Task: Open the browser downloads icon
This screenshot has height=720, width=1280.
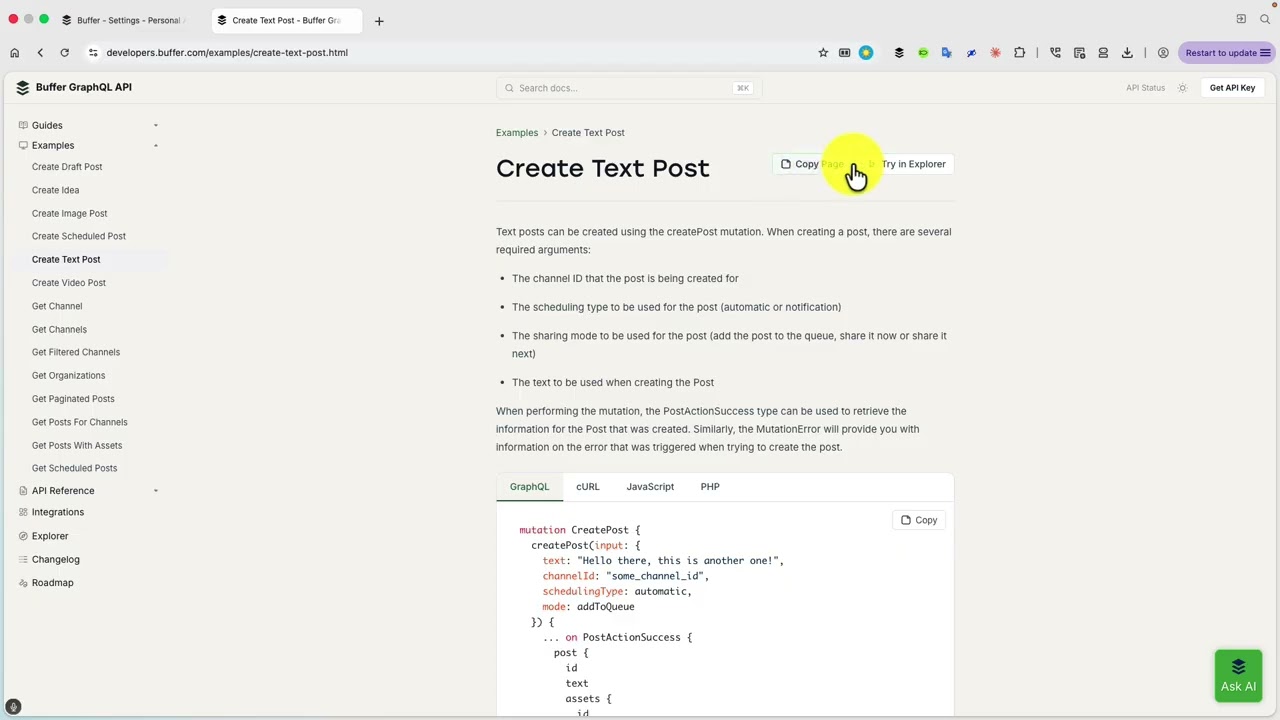Action: tap(1127, 53)
